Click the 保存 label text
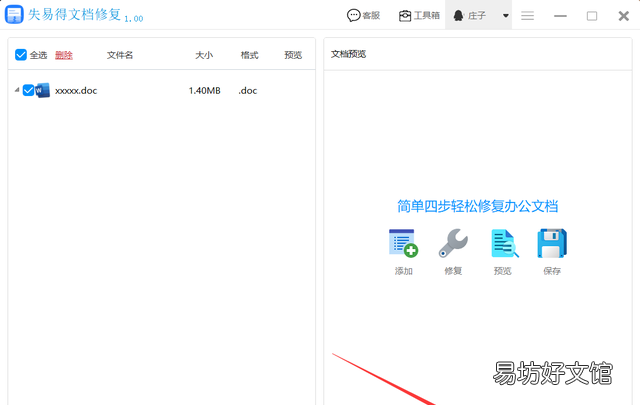 (552, 271)
